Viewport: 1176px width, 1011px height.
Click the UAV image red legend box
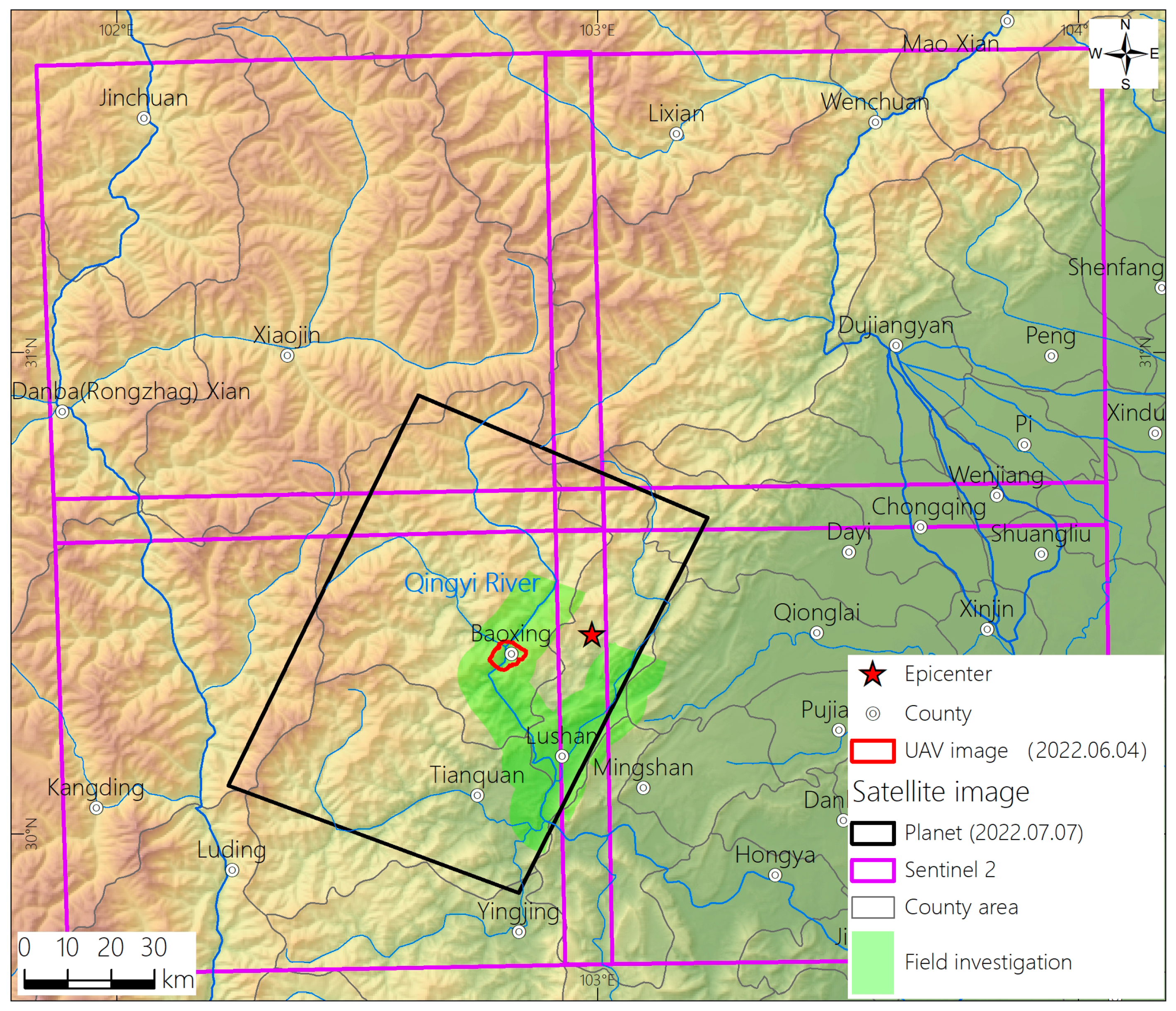click(873, 750)
